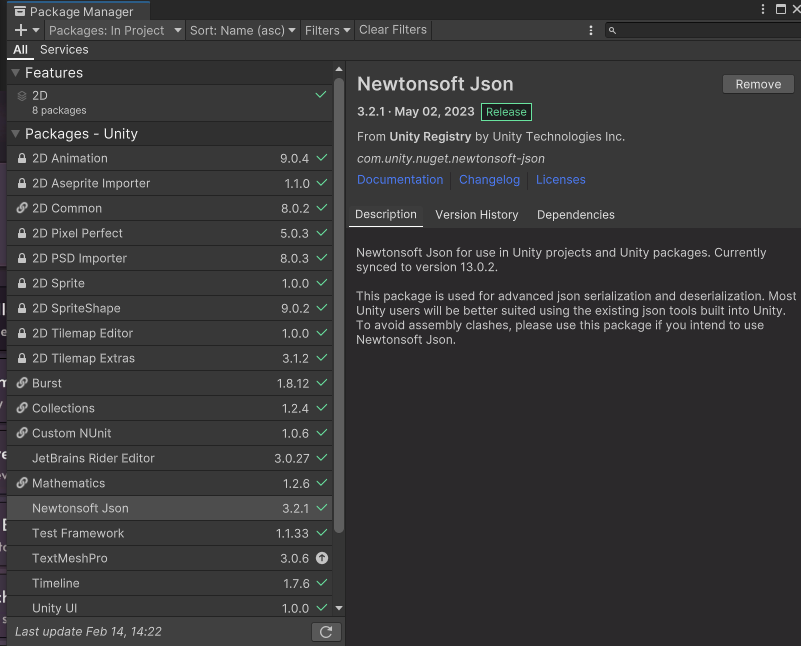801x646 pixels.
Task: Click the green Release tag
Action: point(506,112)
